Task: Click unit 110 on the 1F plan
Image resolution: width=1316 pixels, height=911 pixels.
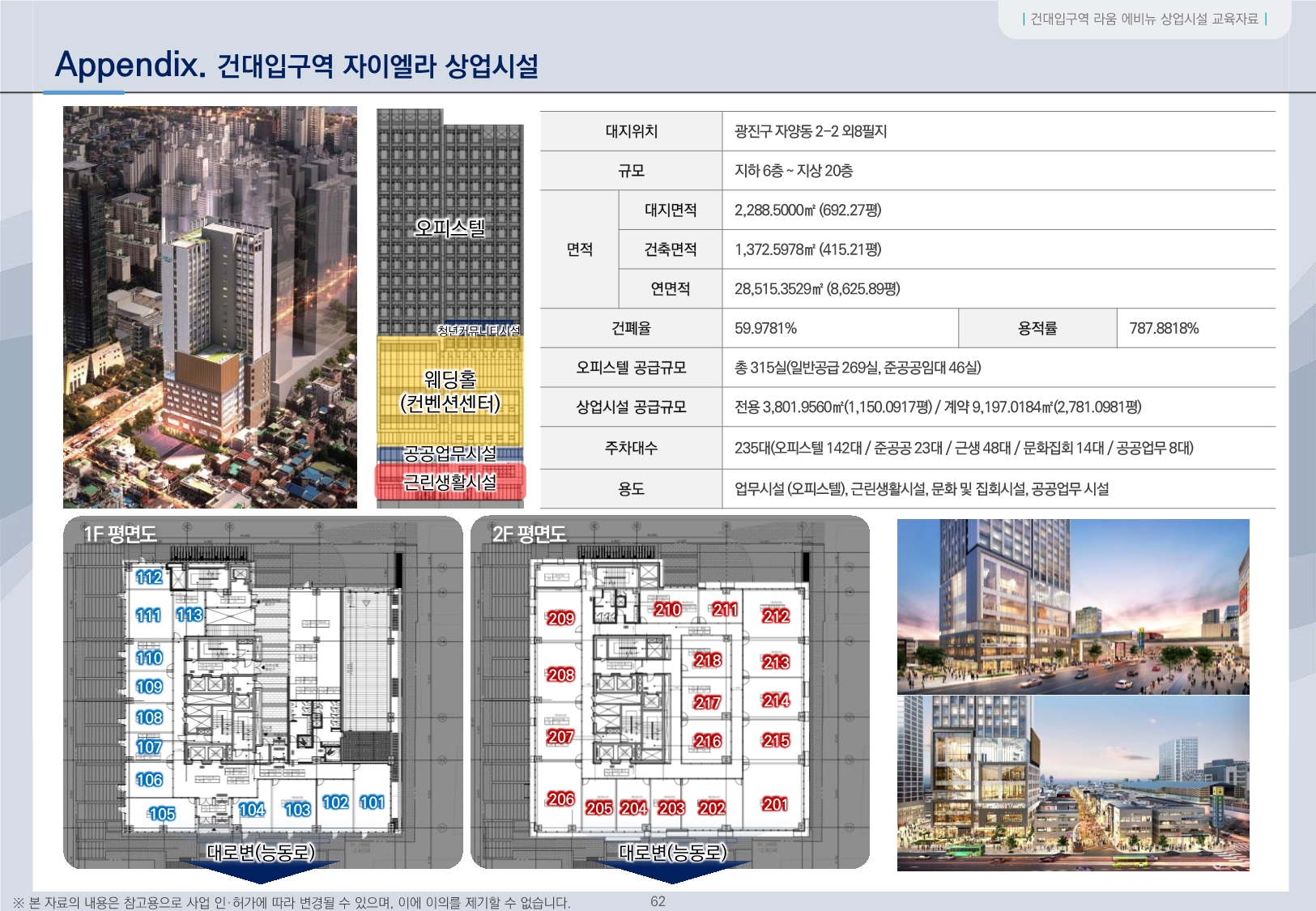Action: [x=150, y=658]
